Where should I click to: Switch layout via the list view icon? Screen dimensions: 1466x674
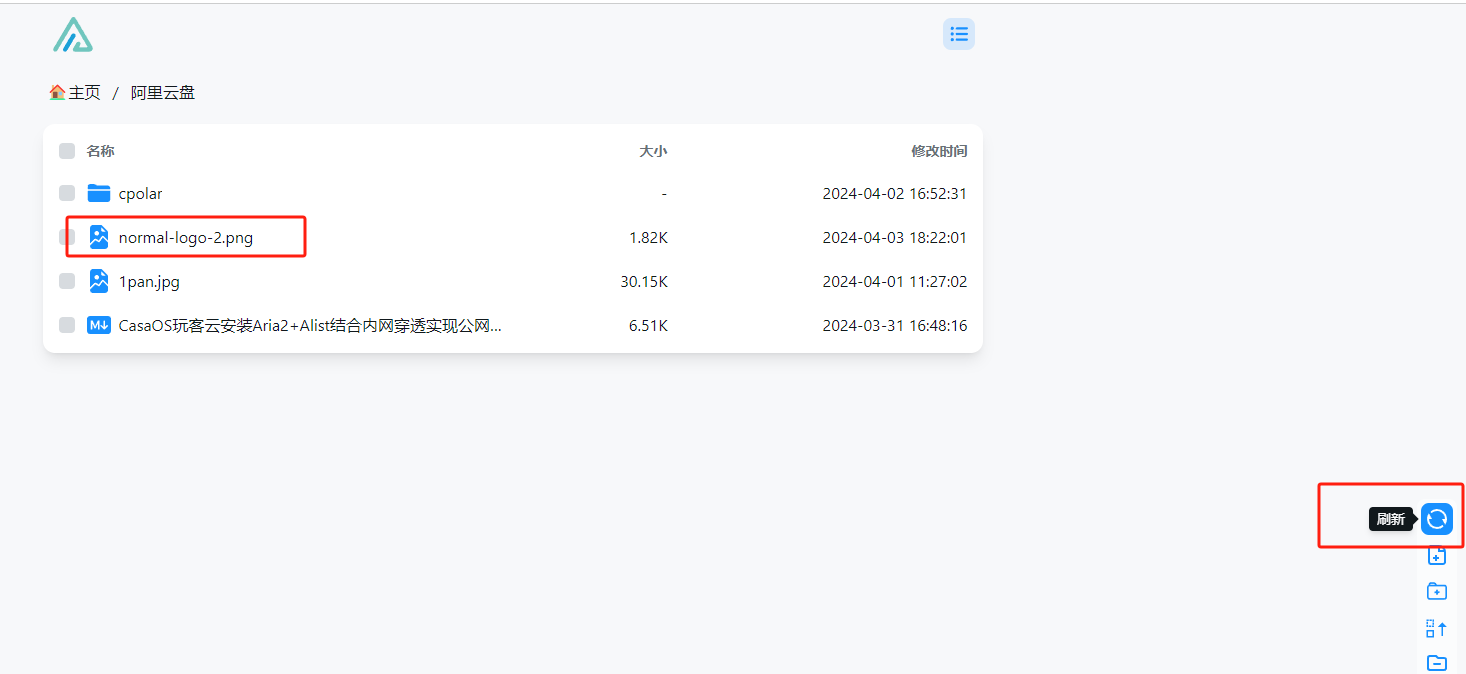coord(959,34)
